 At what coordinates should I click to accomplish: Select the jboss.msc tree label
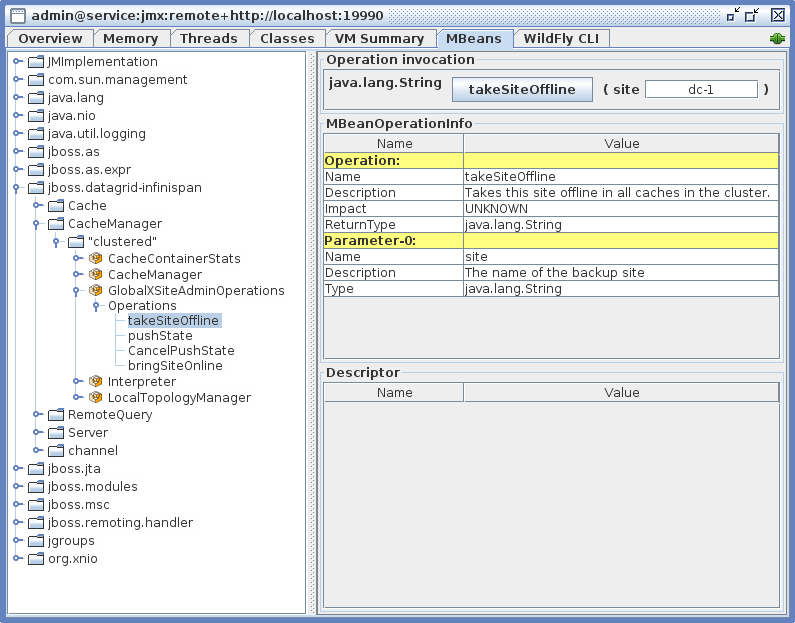(x=79, y=505)
